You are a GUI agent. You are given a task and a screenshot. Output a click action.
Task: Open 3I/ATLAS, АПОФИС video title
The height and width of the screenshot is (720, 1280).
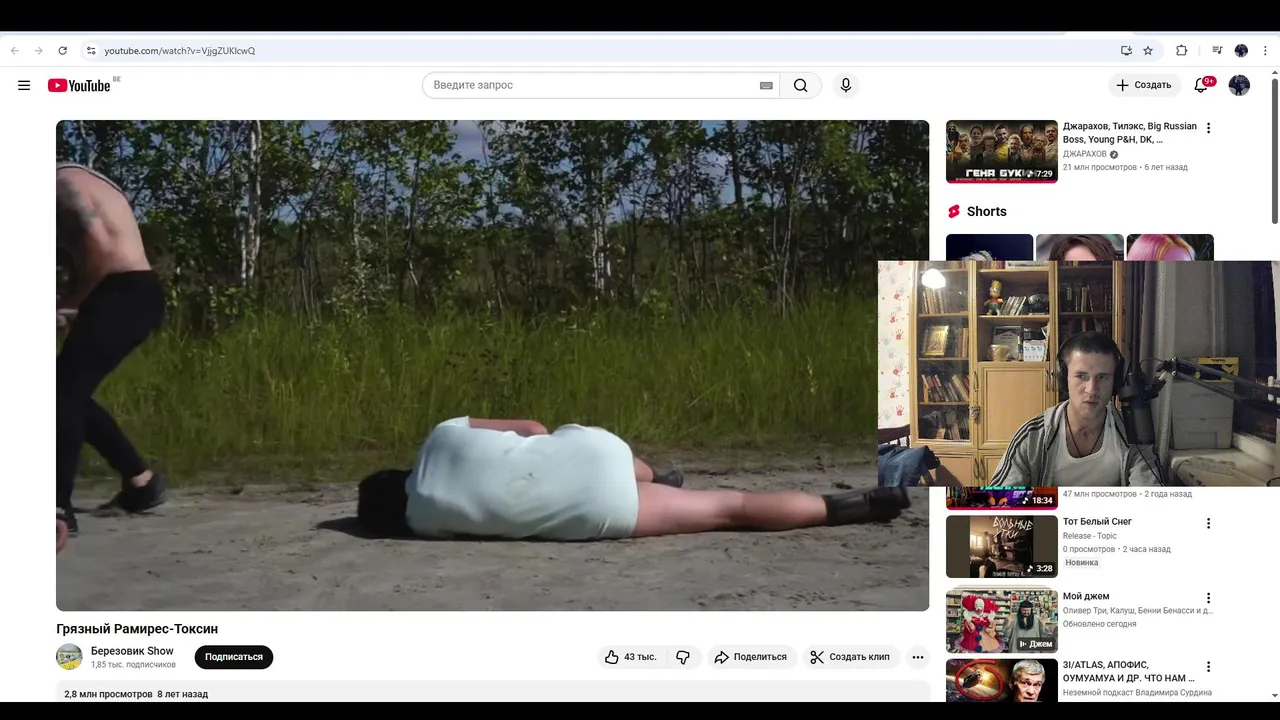[x=1129, y=671]
